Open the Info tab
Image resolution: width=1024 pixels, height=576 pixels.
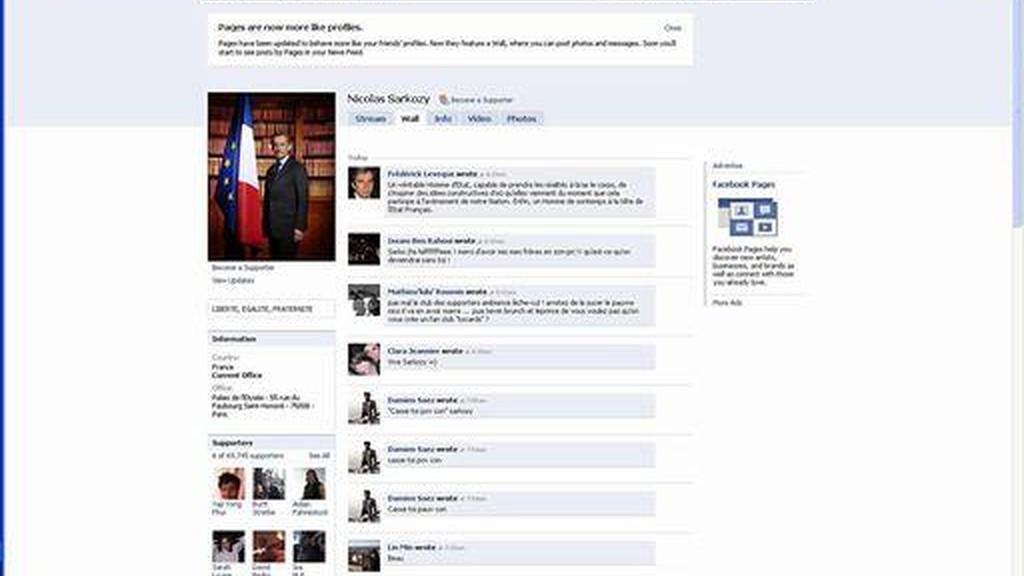point(443,119)
